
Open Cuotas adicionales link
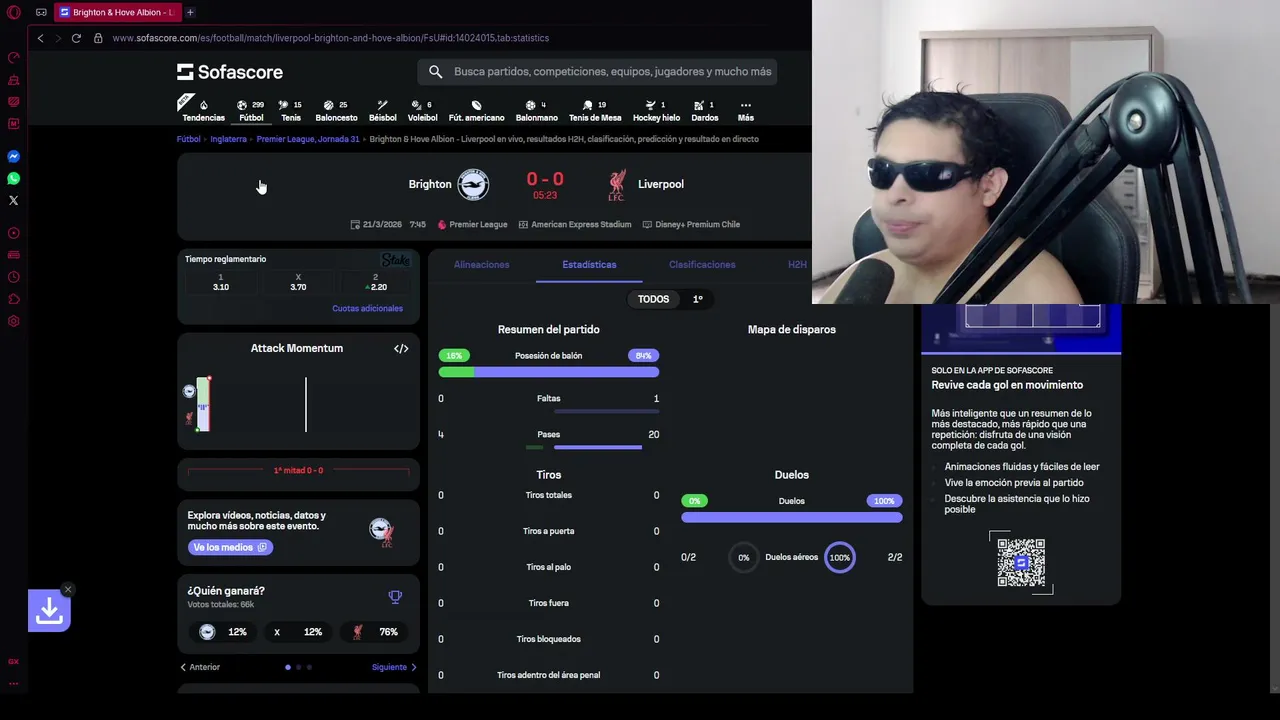(367, 308)
